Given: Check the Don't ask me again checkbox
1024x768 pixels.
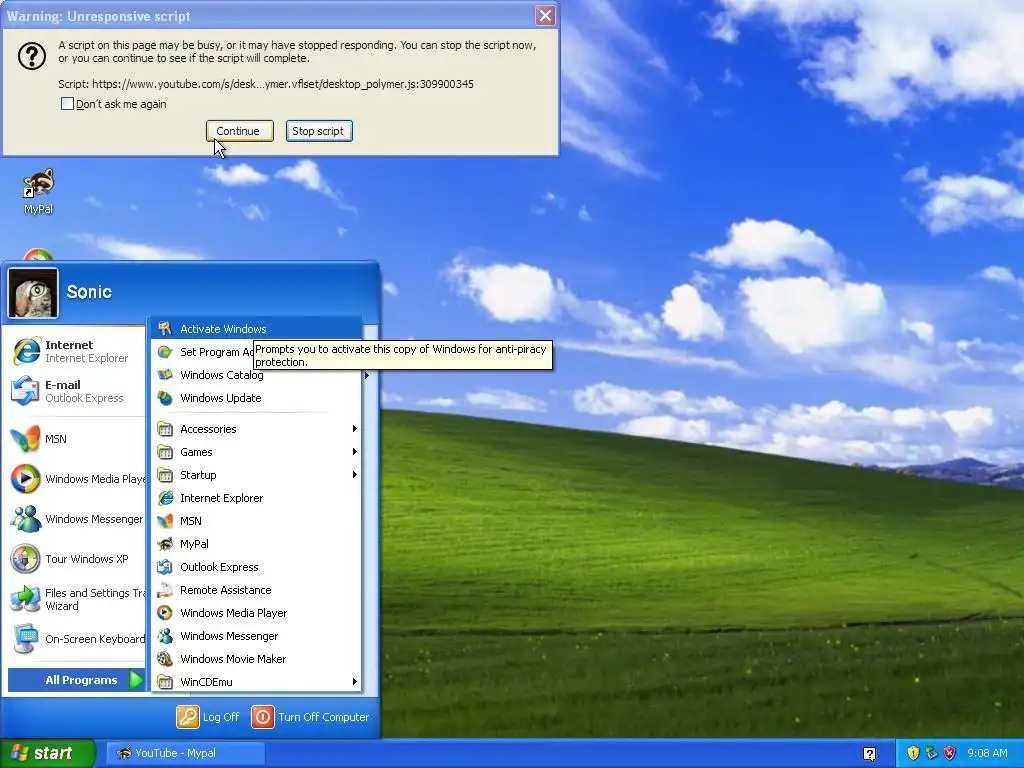Looking at the screenshot, I should (67, 104).
